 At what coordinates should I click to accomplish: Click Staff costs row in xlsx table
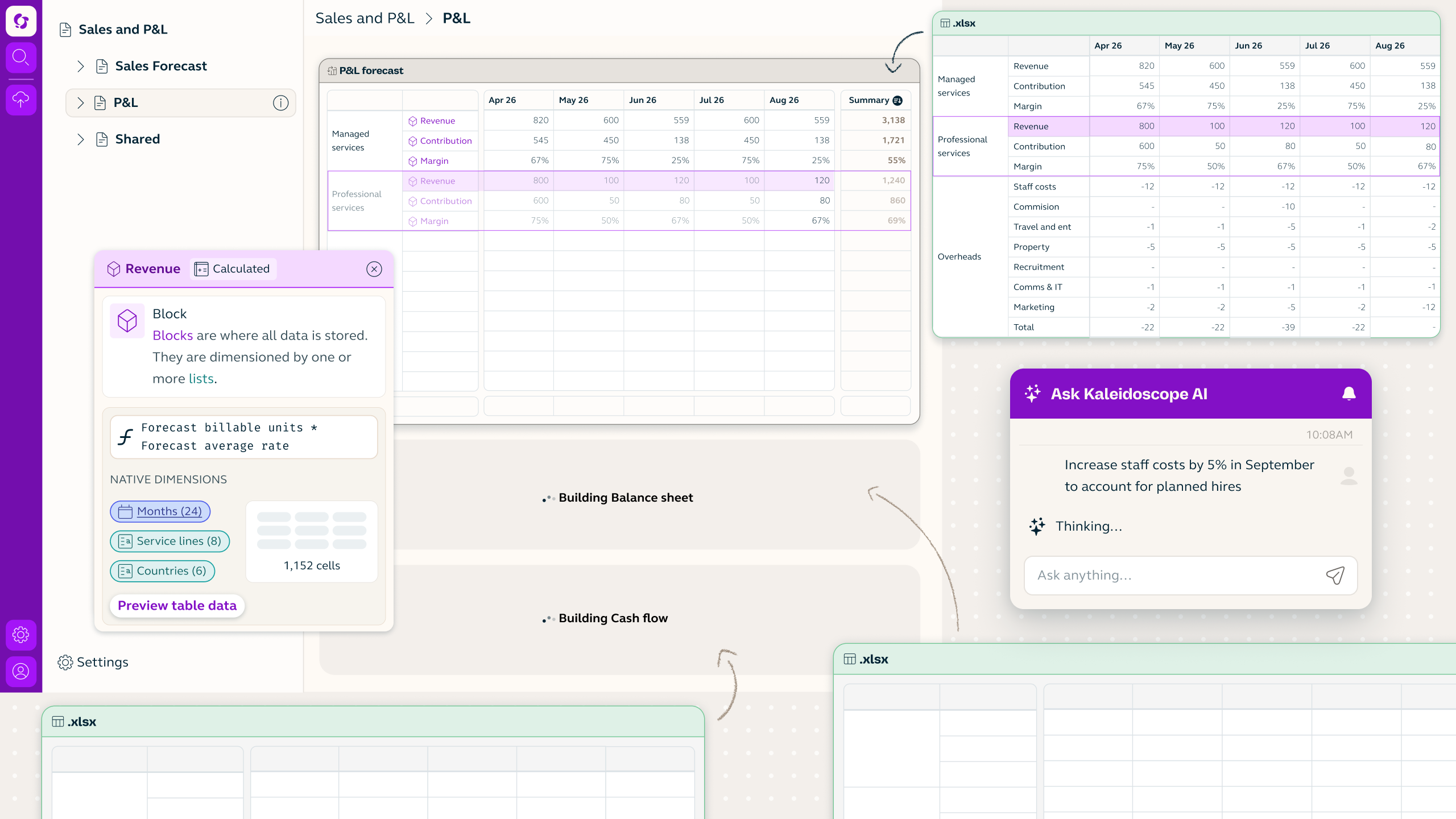1223,187
